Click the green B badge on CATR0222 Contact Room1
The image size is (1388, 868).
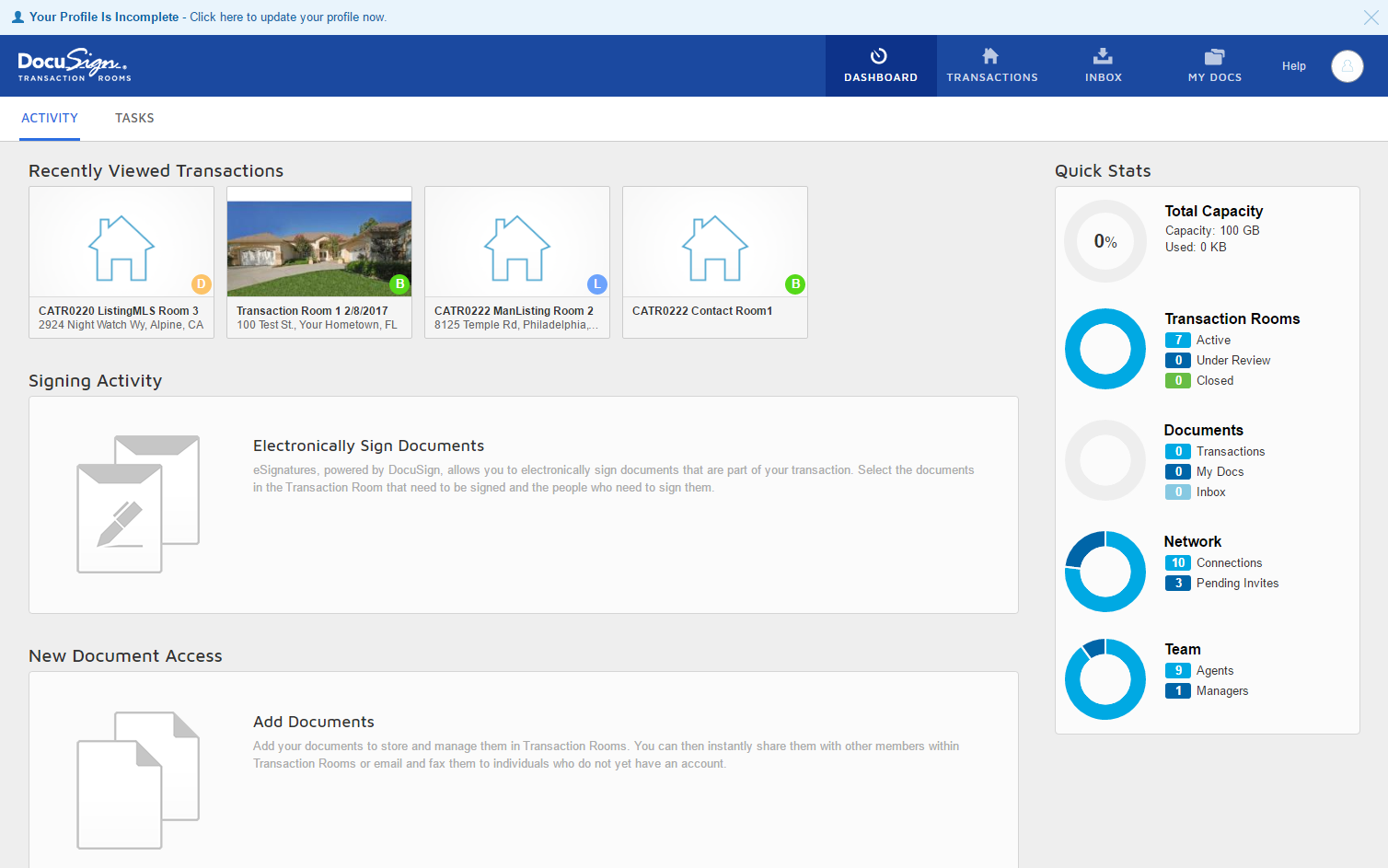point(795,284)
